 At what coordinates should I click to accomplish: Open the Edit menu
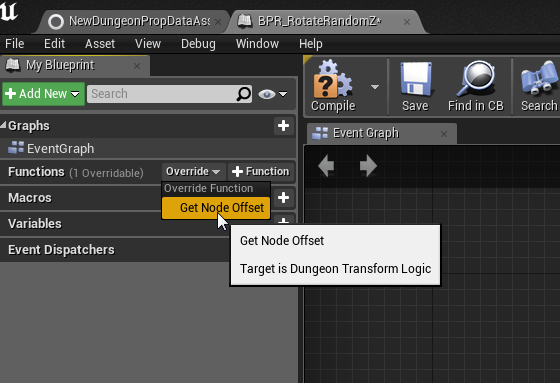point(54,44)
